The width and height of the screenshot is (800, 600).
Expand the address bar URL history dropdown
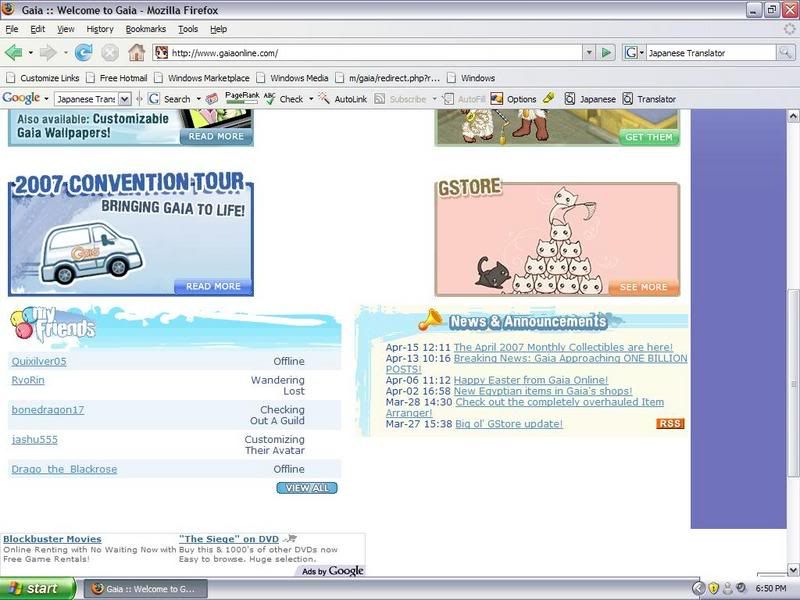(x=589, y=53)
